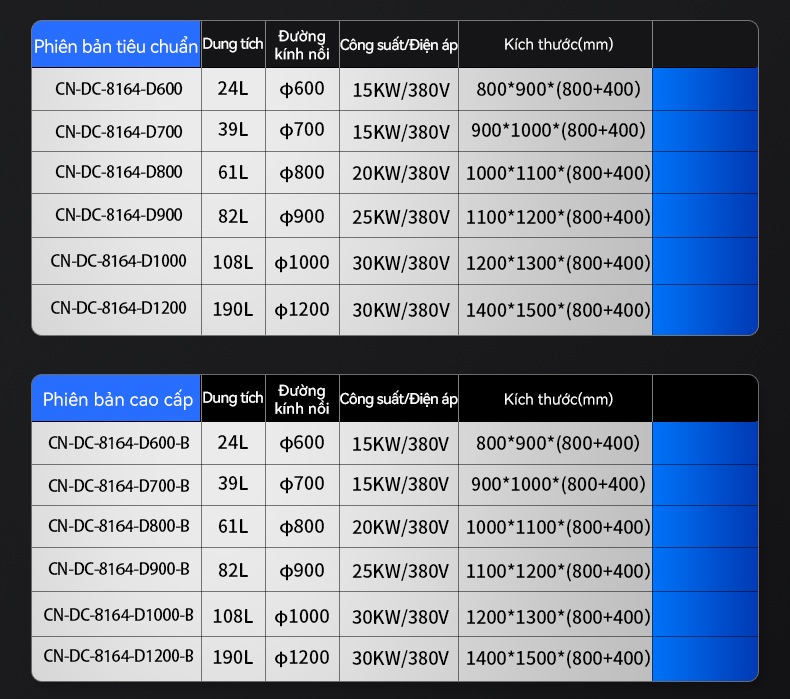This screenshot has height=699, width=790.
Task: Select premium model CN-DC-8164-D700-B
Action: click(x=118, y=485)
